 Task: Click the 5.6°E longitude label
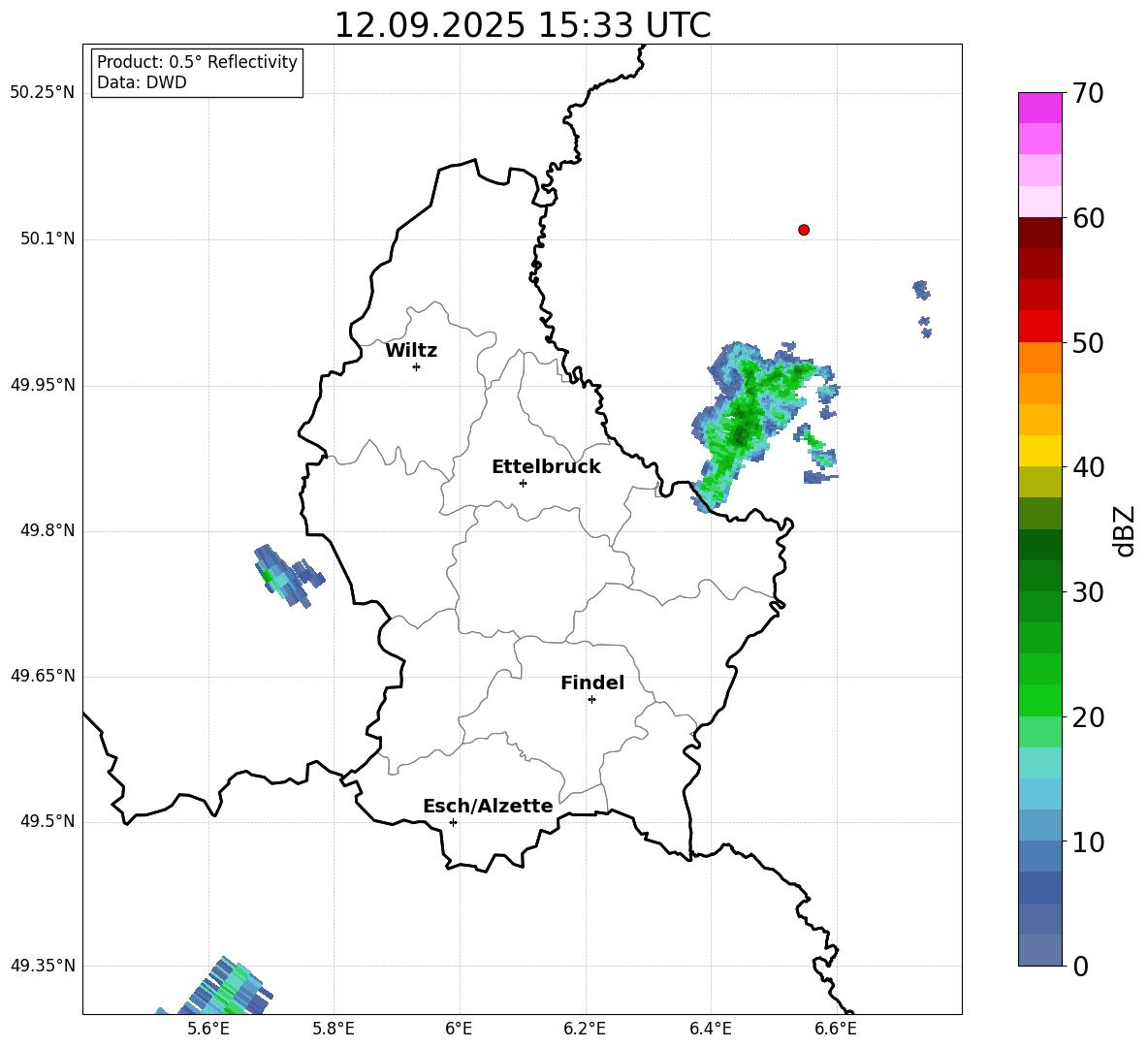(x=208, y=1029)
